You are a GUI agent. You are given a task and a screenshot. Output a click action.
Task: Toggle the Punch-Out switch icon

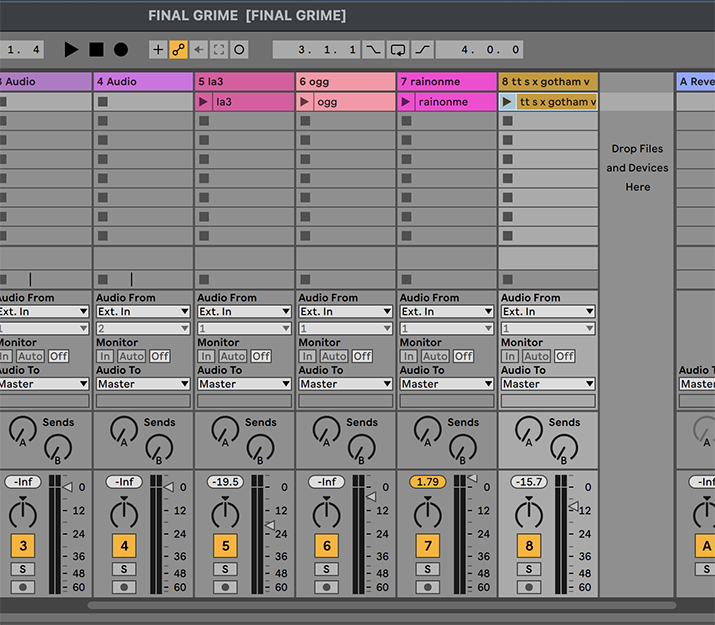tap(423, 50)
